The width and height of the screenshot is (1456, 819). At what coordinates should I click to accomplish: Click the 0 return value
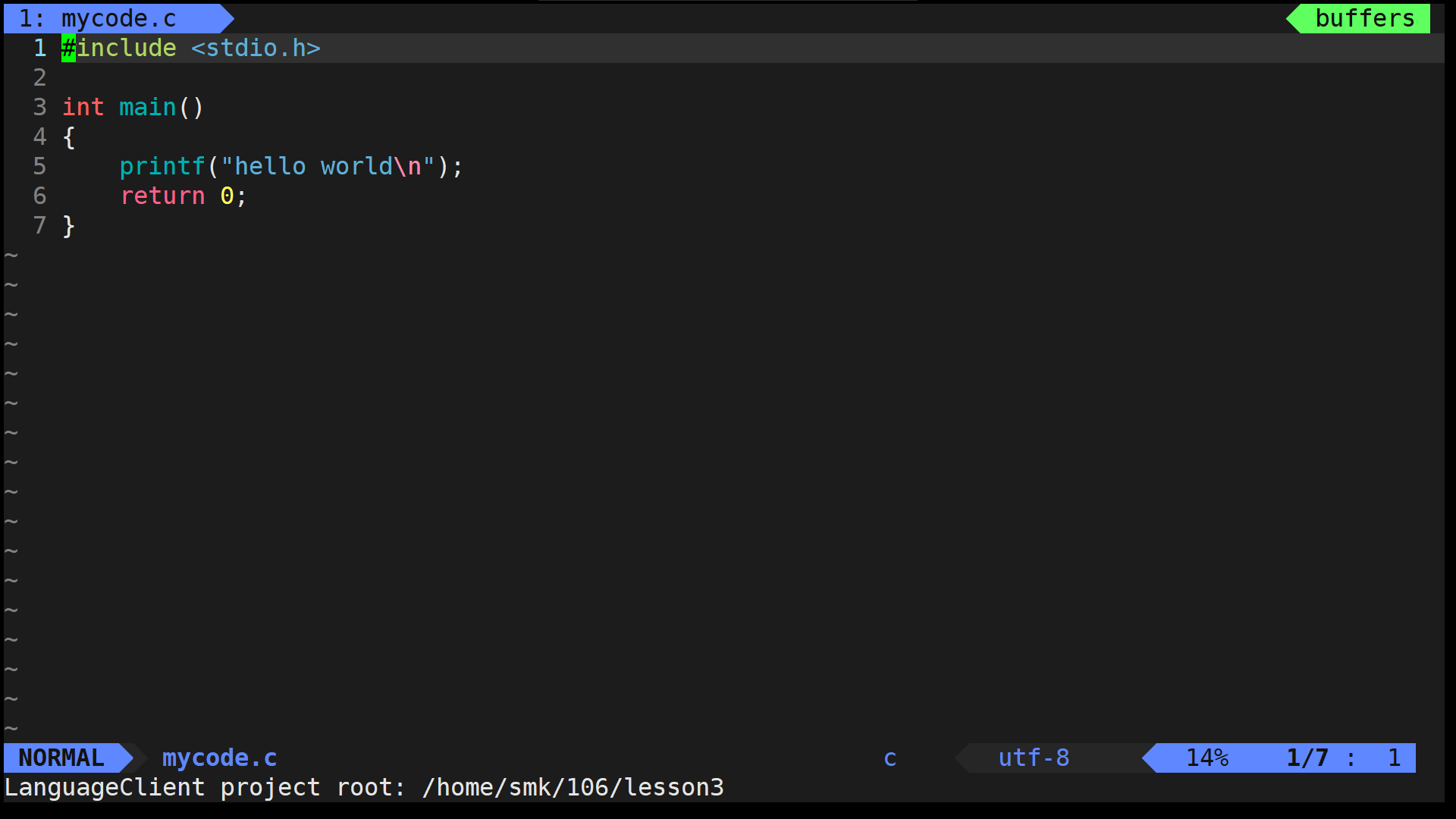coord(227,196)
